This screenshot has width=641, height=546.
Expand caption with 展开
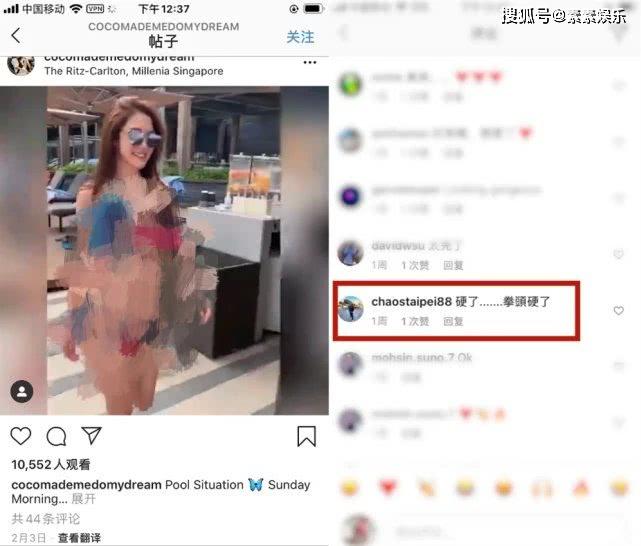[83, 499]
